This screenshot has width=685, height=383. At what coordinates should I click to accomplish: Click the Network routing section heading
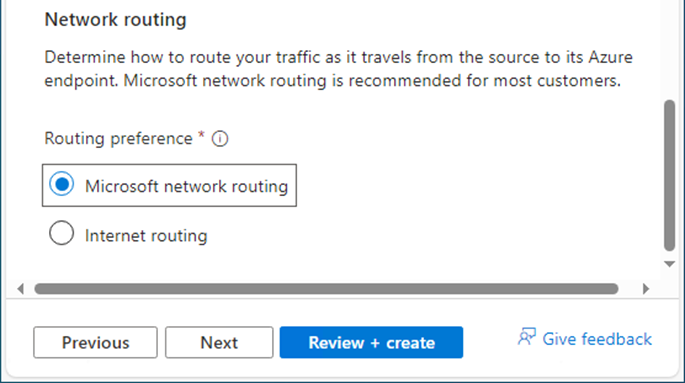tap(116, 20)
